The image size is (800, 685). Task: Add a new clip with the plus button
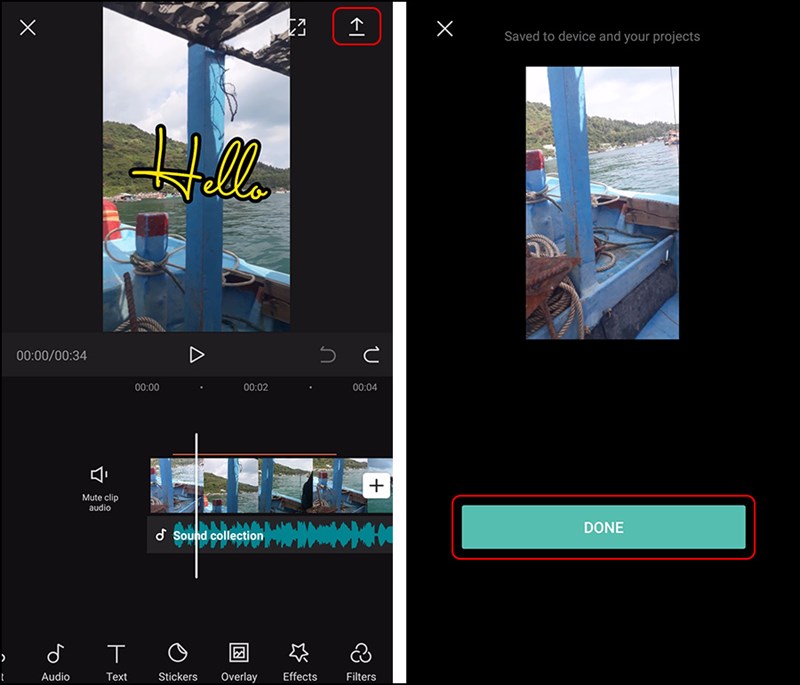(x=376, y=485)
